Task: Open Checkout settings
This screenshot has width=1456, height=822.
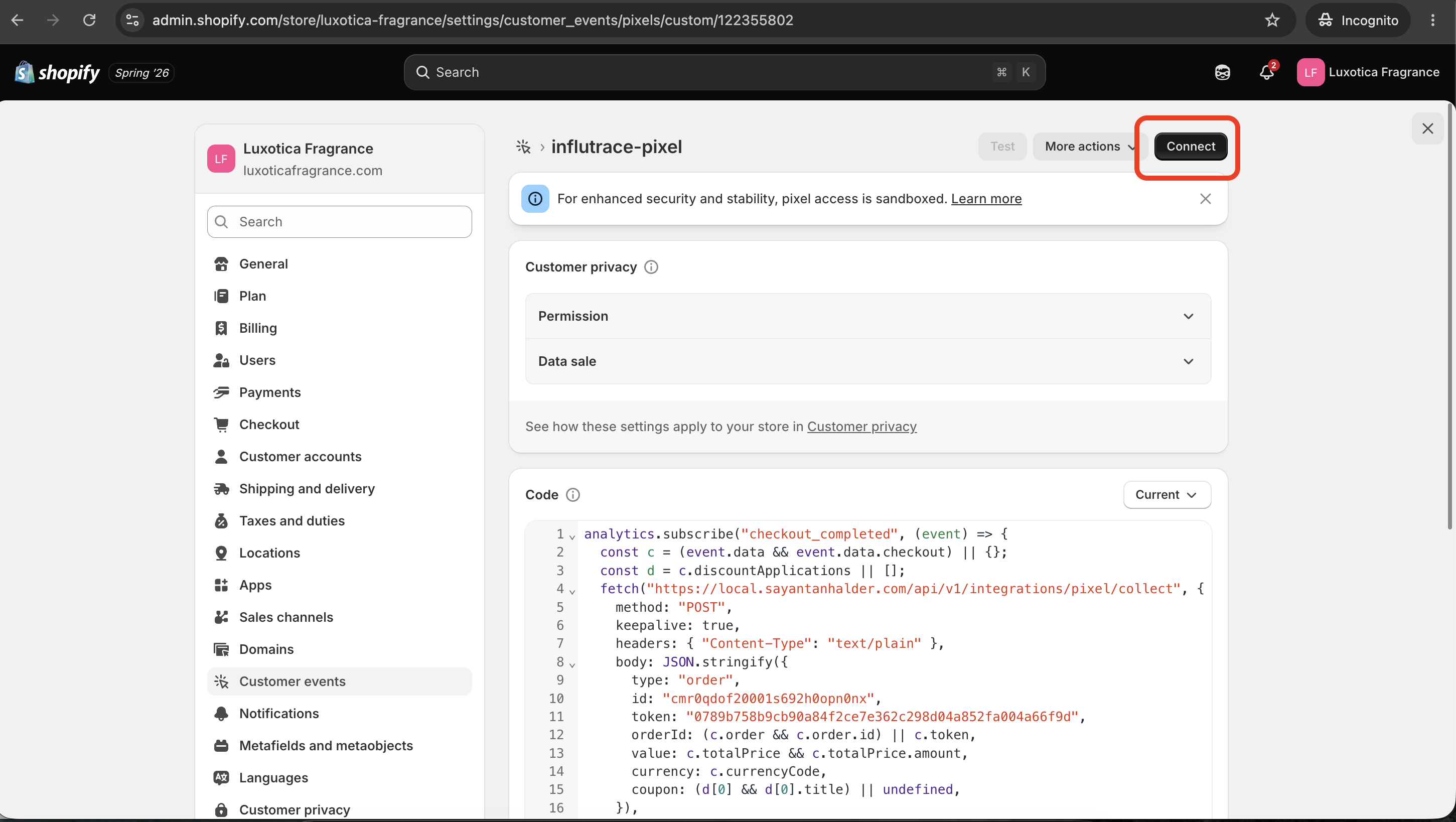Action: (339, 425)
